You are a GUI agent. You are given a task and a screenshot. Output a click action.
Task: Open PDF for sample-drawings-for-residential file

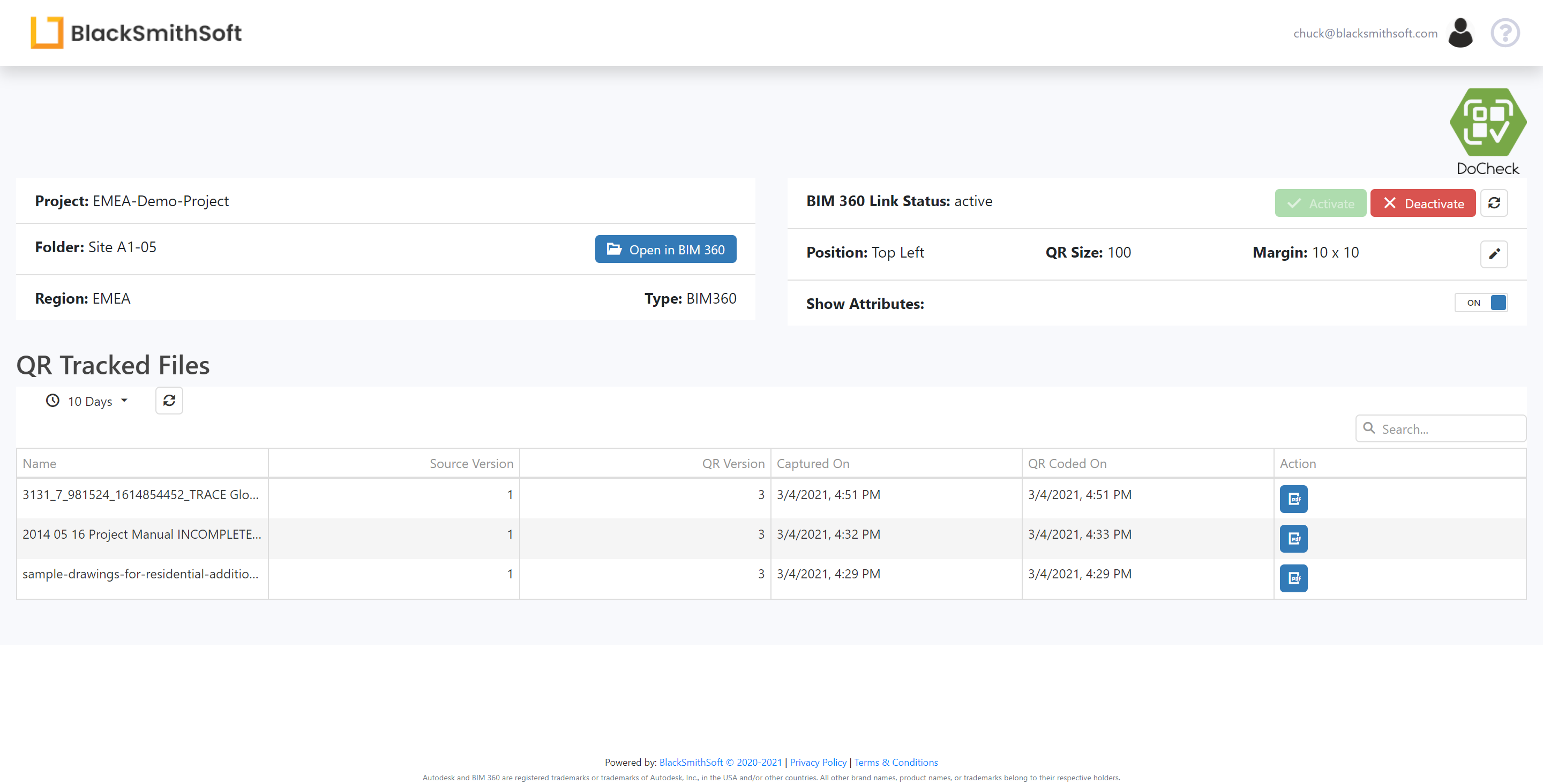click(x=1293, y=578)
